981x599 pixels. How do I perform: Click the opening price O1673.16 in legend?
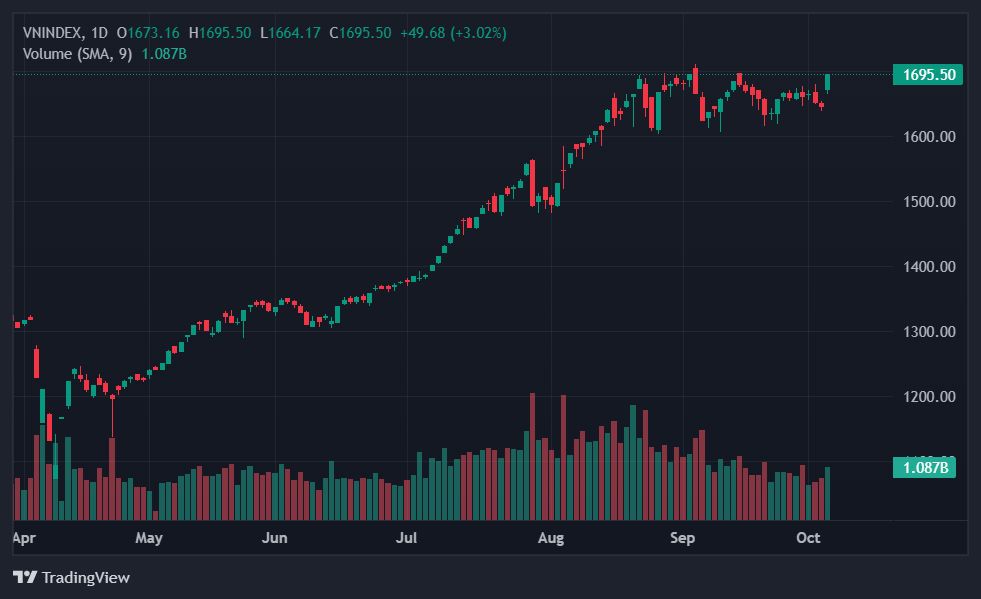pyautogui.click(x=153, y=33)
